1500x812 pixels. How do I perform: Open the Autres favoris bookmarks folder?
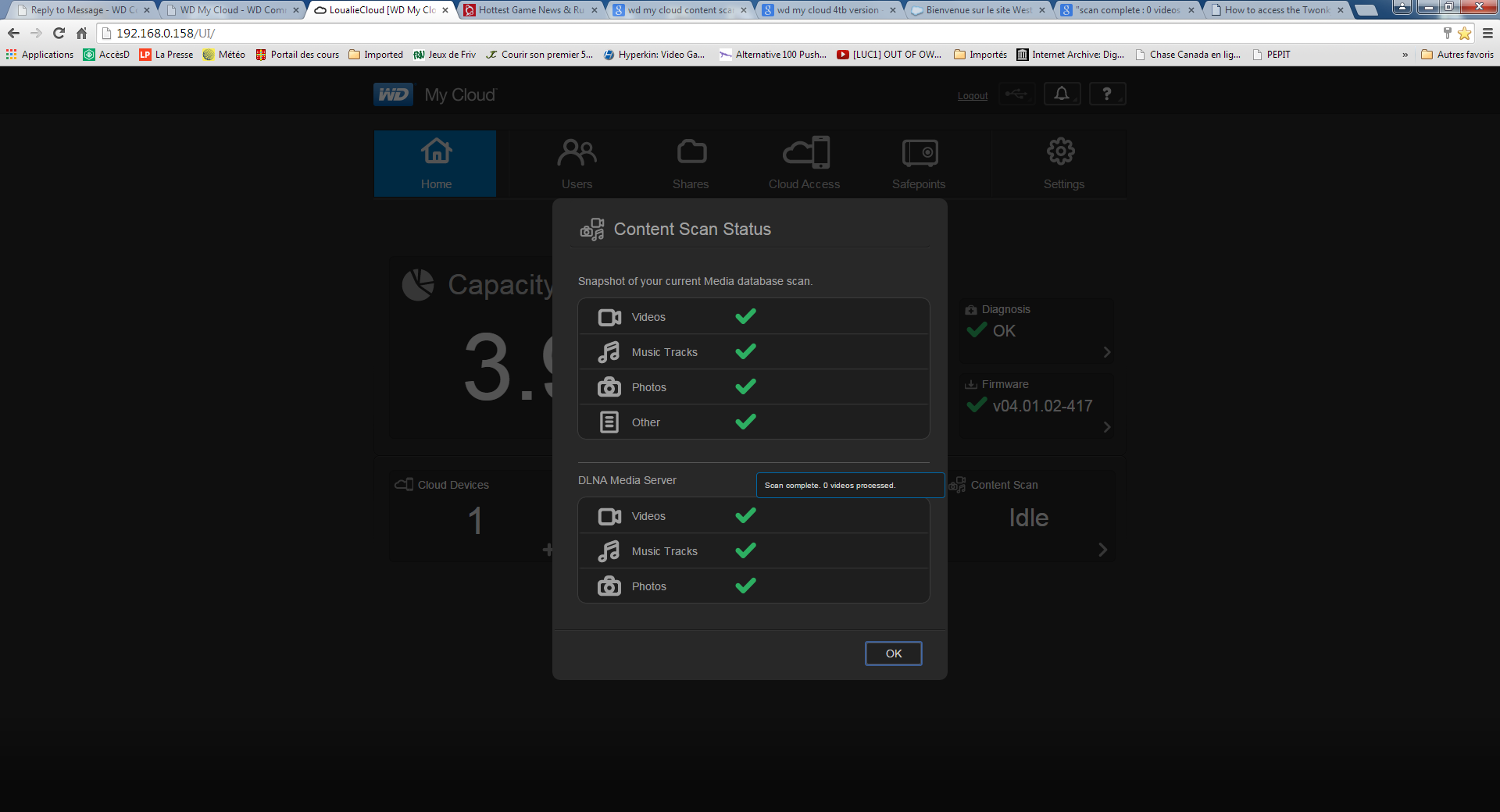point(1457,55)
